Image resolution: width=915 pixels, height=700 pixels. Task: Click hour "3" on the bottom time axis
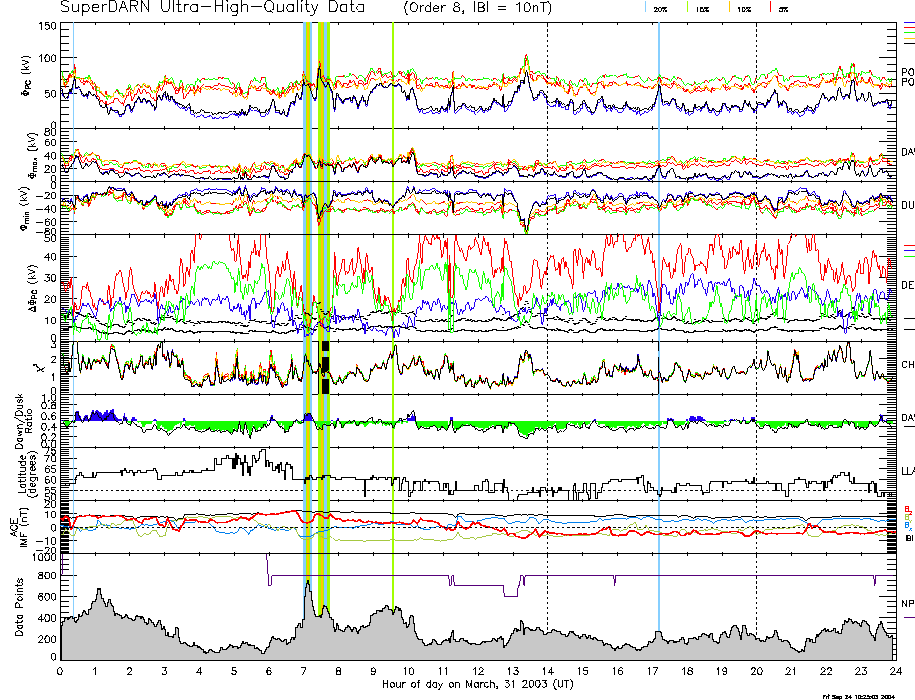click(165, 671)
